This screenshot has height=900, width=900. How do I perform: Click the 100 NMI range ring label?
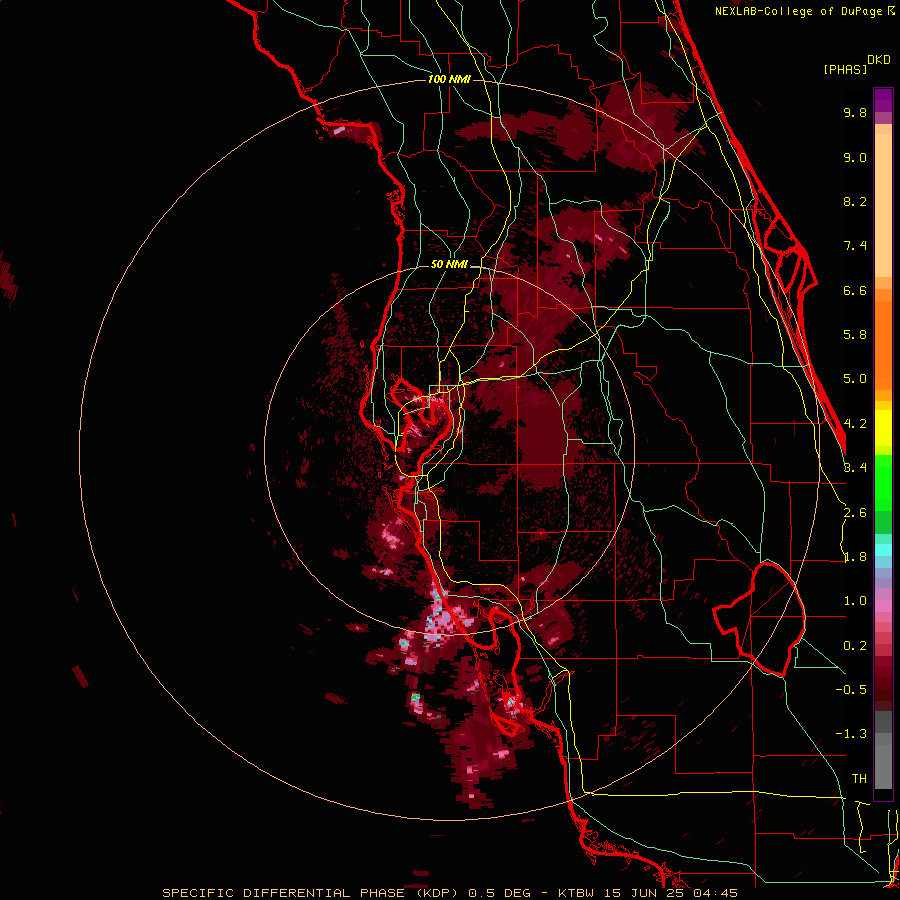[x=449, y=79]
